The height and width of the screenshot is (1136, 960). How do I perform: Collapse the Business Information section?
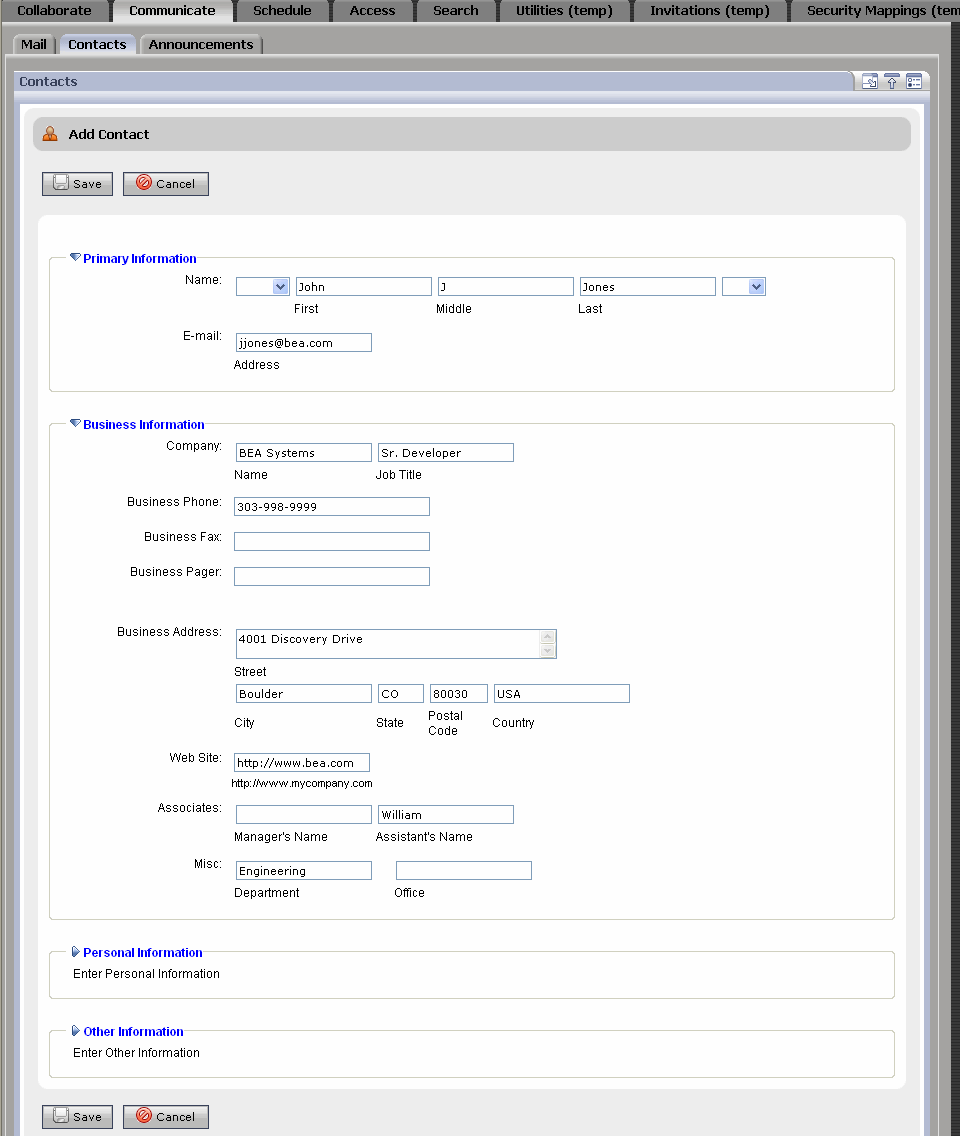point(75,423)
